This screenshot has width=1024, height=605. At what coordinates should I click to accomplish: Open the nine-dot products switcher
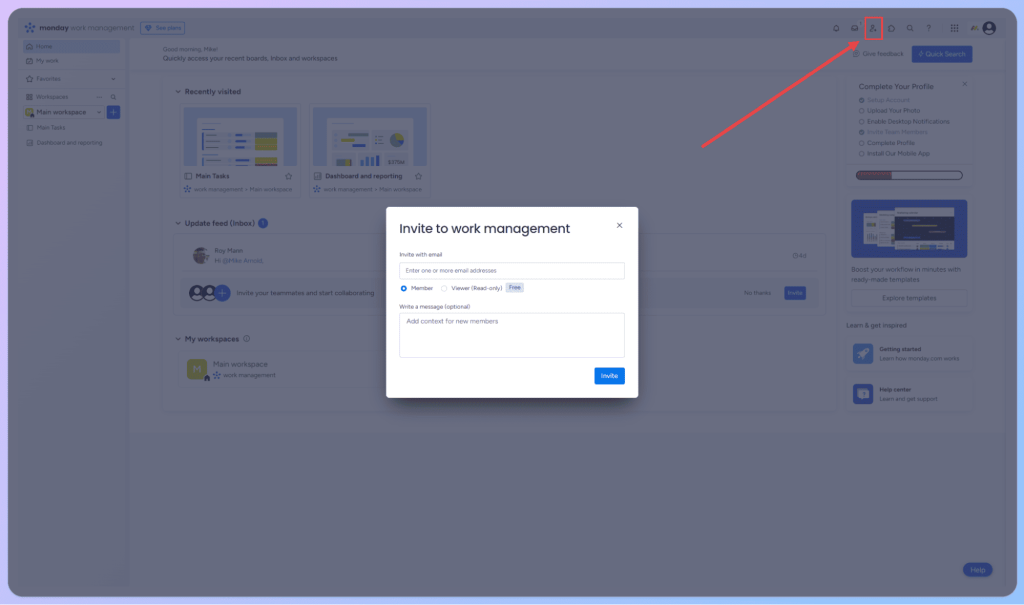pos(954,28)
